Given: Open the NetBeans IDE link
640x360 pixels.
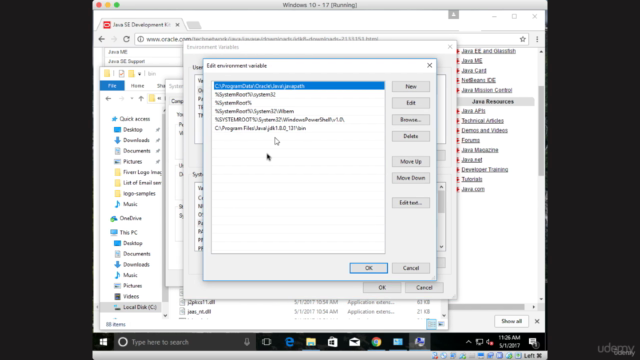Looking at the screenshot, I should [478, 80].
